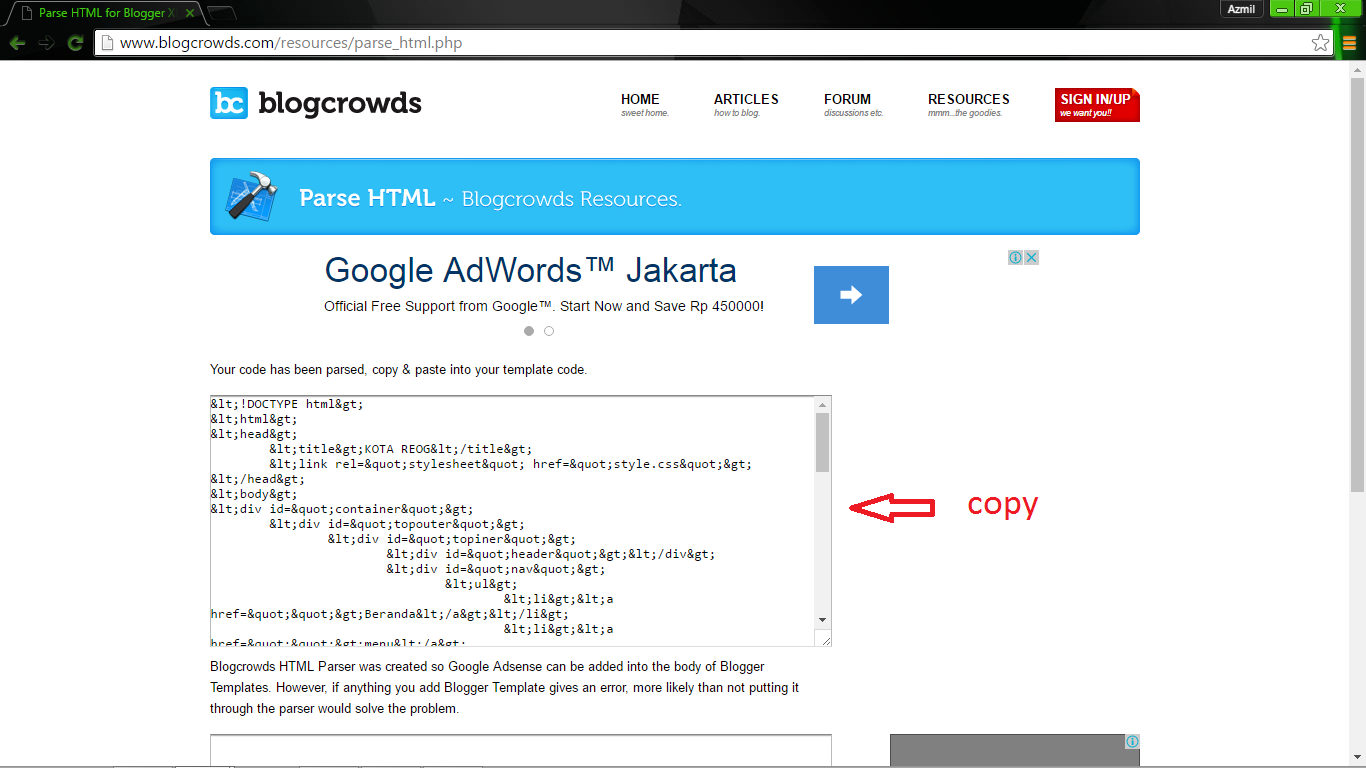Select the first ad carousel dot
Image resolution: width=1366 pixels, height=768 pixels.
point(529,331)
